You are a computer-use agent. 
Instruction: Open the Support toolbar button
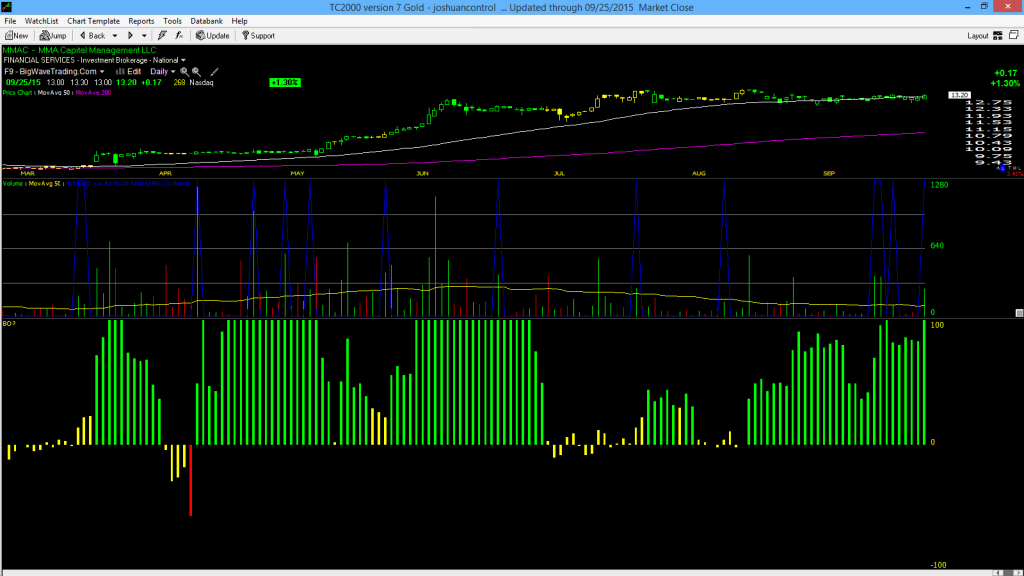pyautogui.click(x=258, y=36)
